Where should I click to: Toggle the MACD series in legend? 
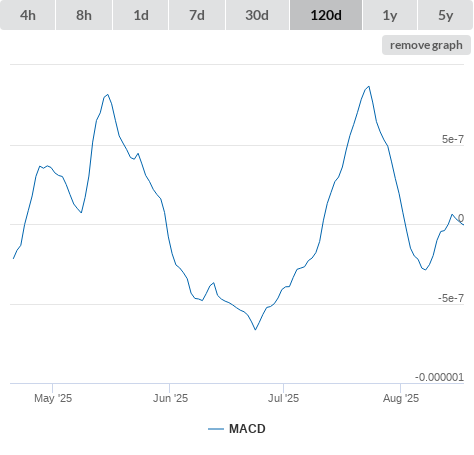point(237,429)
